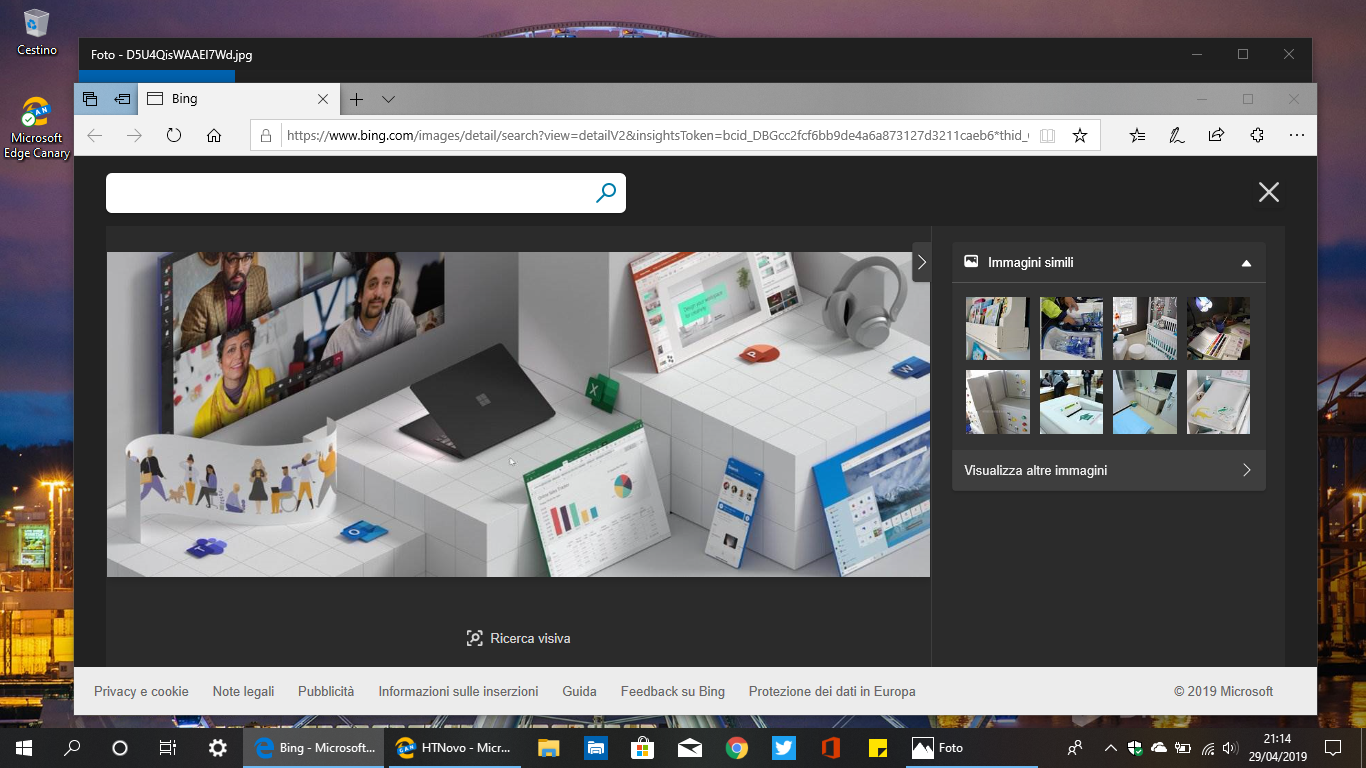Open the Share icon in Edge toolbar
1366x768 pixels.
click(x=1217, y=135)
